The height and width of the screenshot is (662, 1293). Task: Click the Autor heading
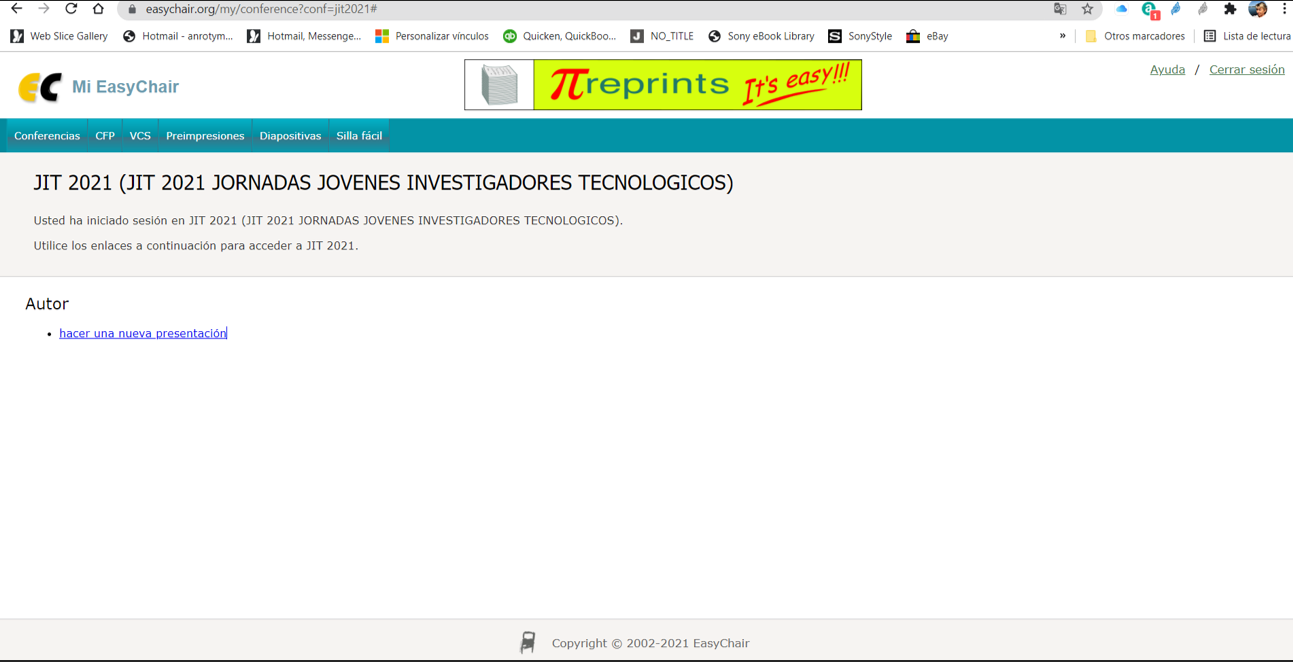click(47, 304)
